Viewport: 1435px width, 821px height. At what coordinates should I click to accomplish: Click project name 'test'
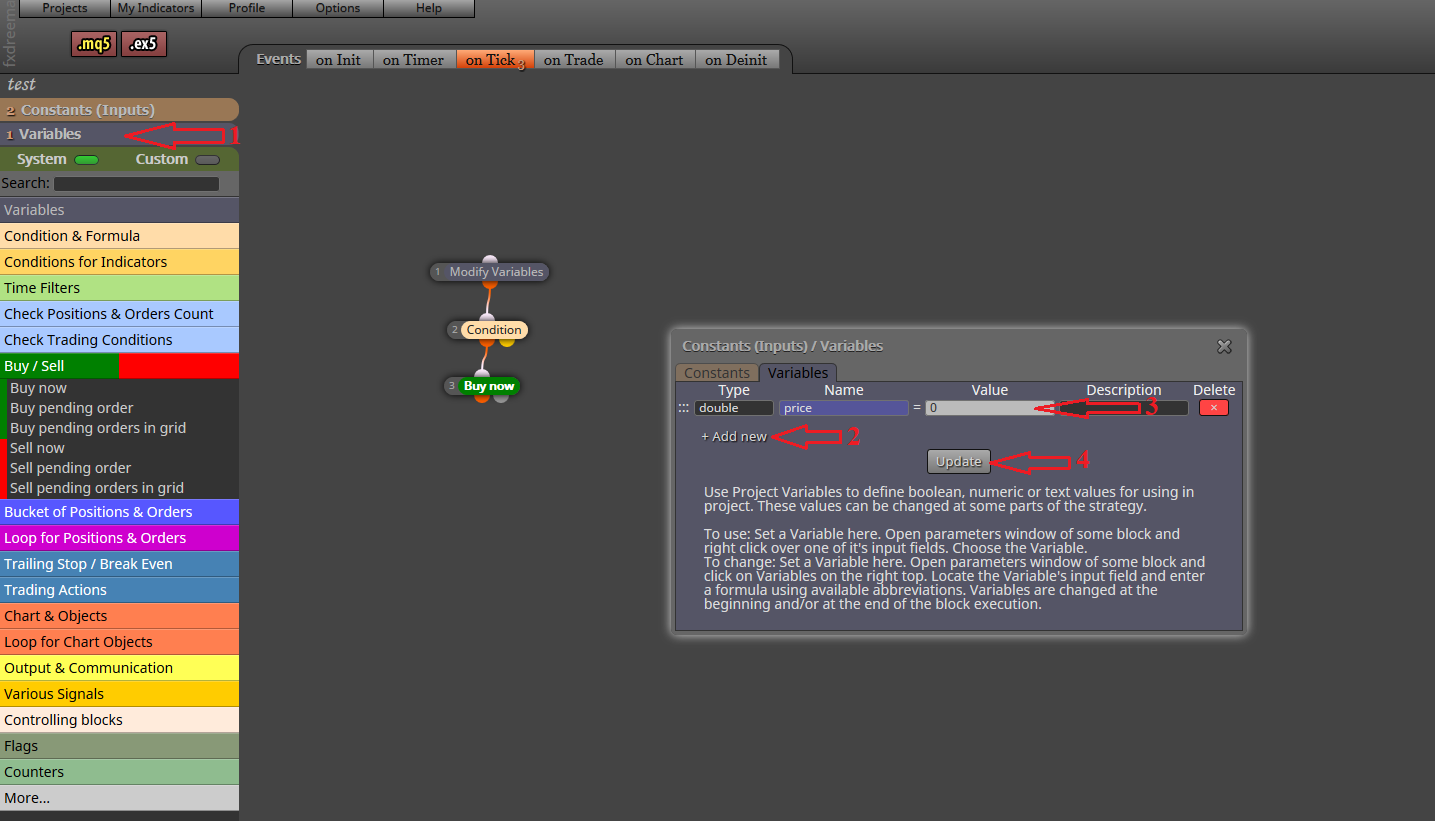[21, 85]
